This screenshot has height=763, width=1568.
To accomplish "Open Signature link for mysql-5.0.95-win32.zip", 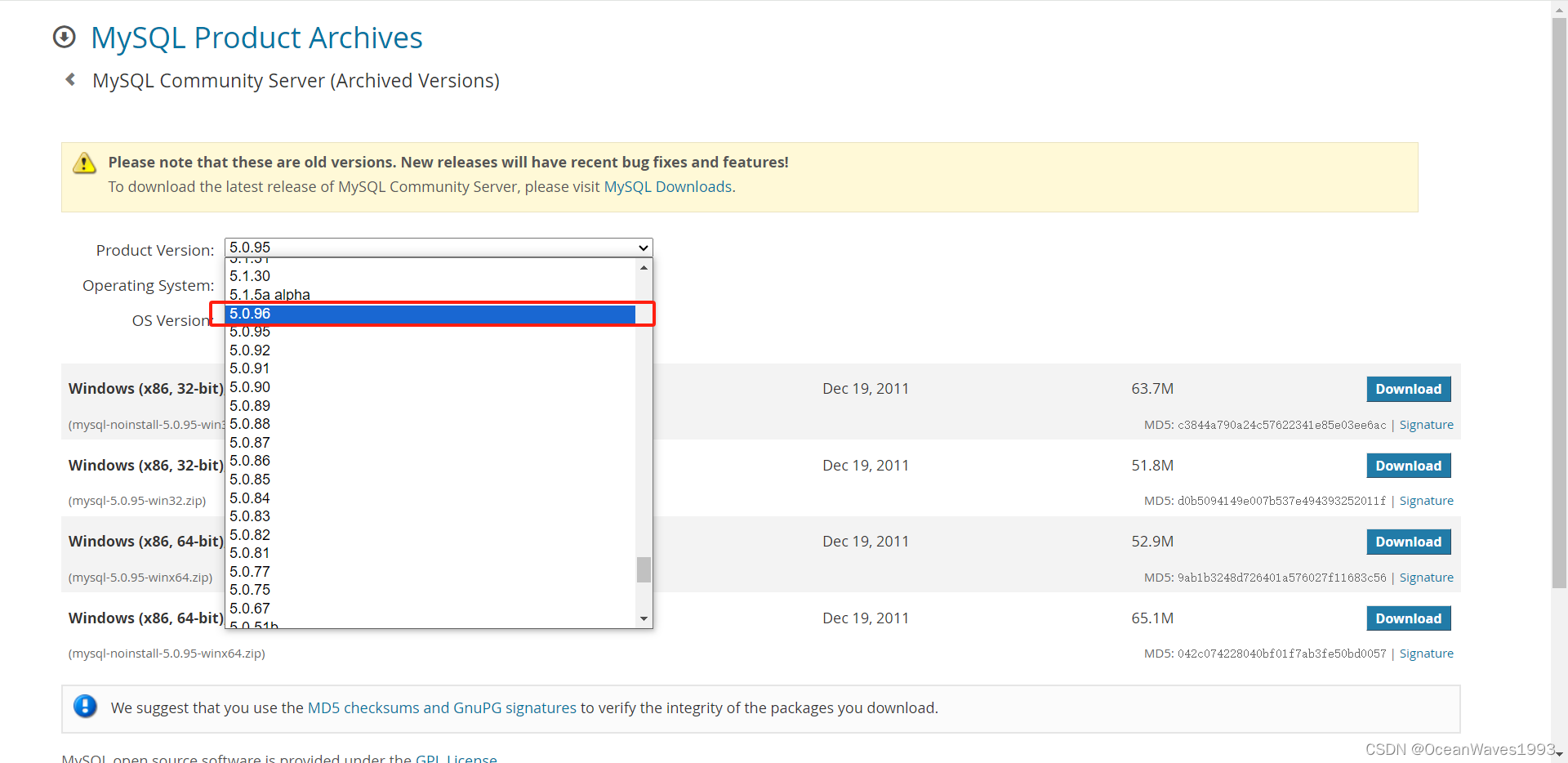I will [1426, 501].
